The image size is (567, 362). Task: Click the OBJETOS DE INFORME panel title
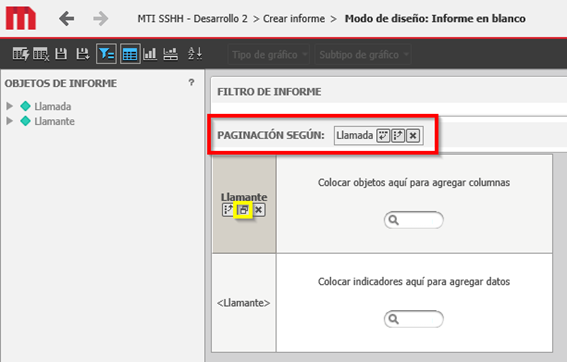click(61, 83)
